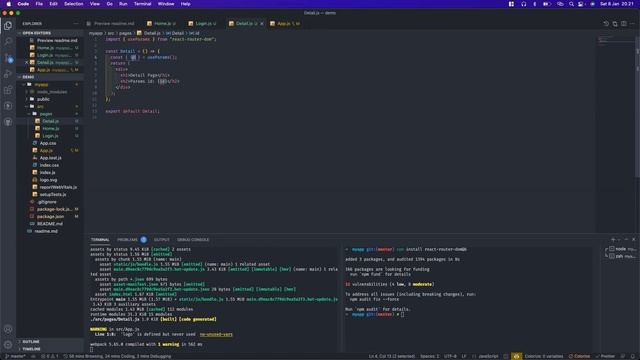The width and height of the screenshot is (640, 360).
Task: Click the new terminal plus icon
Action: 613,240
